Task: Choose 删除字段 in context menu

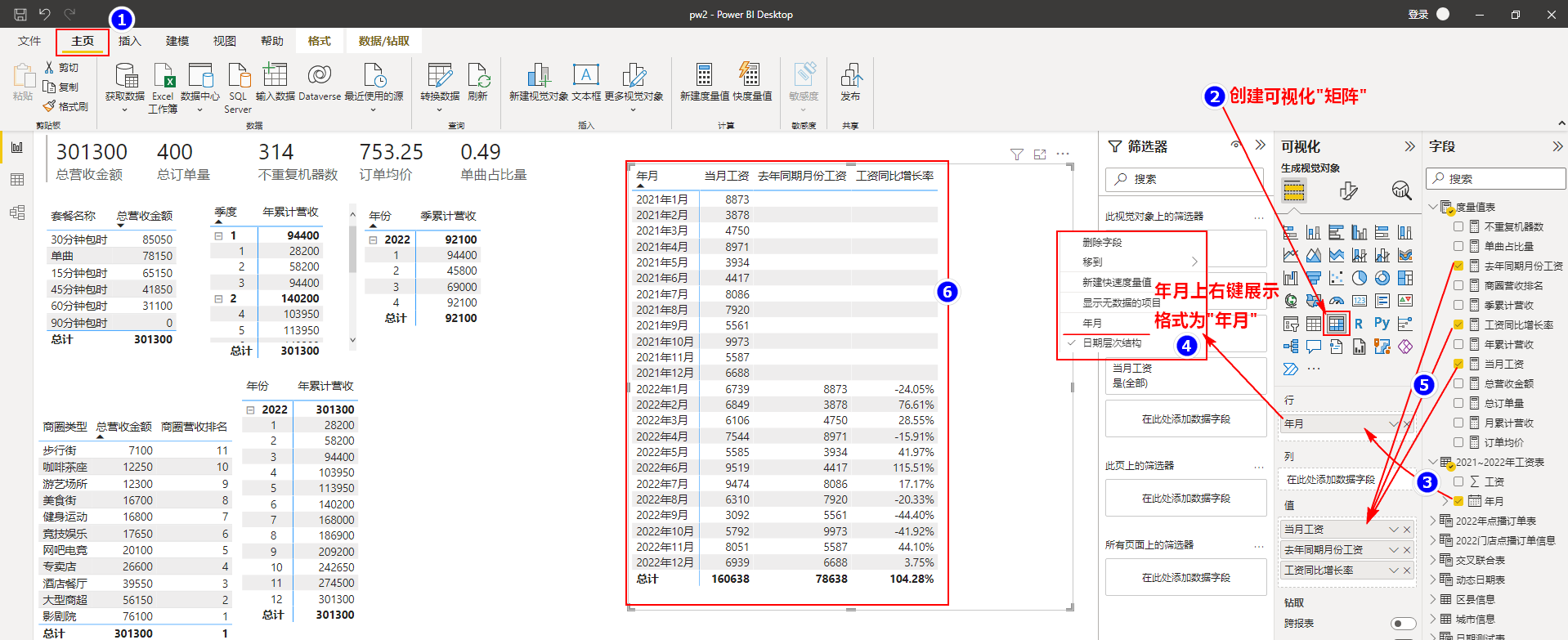Action: 1102,243
